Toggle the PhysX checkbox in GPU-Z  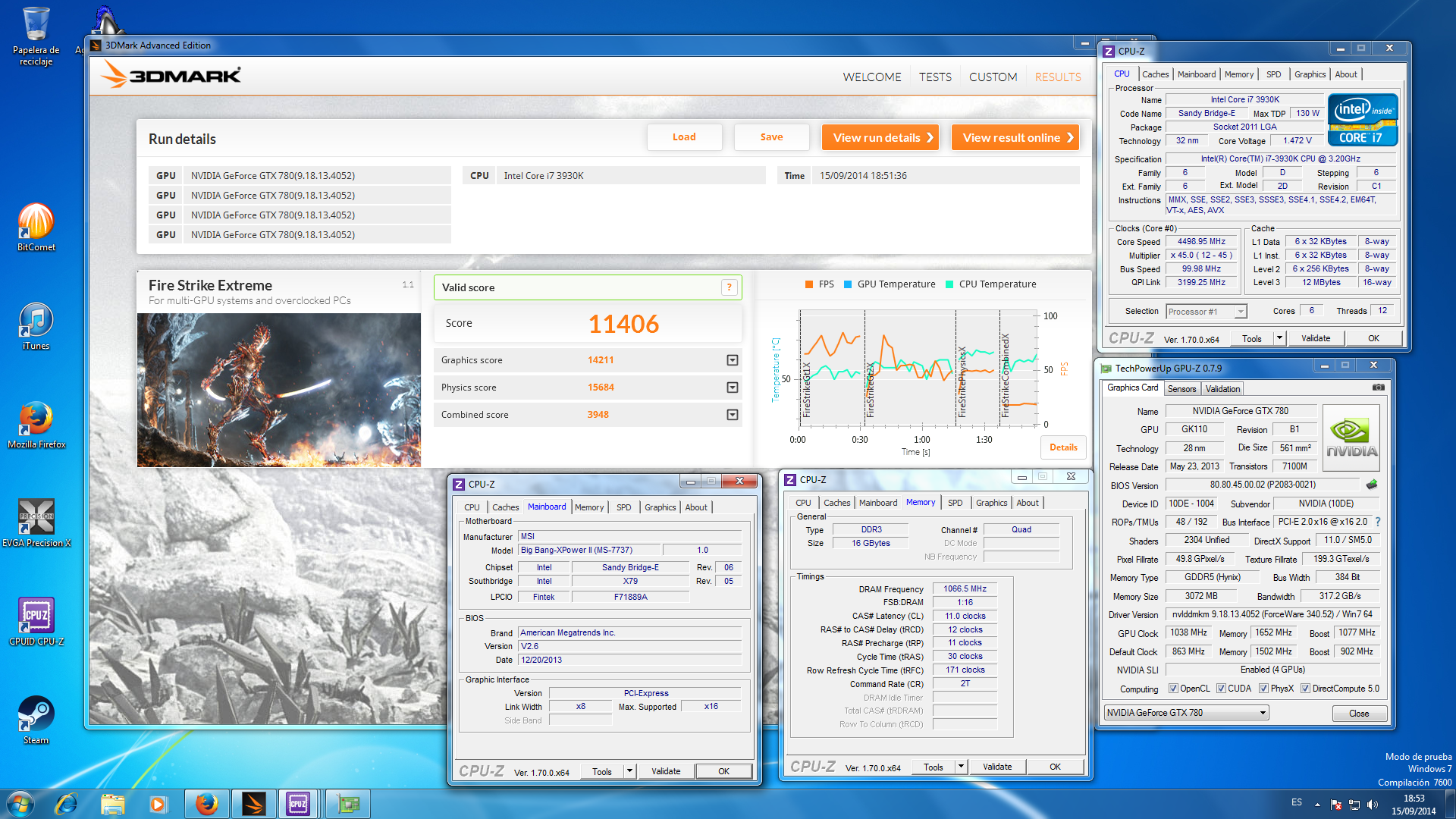click(1263, 689)
